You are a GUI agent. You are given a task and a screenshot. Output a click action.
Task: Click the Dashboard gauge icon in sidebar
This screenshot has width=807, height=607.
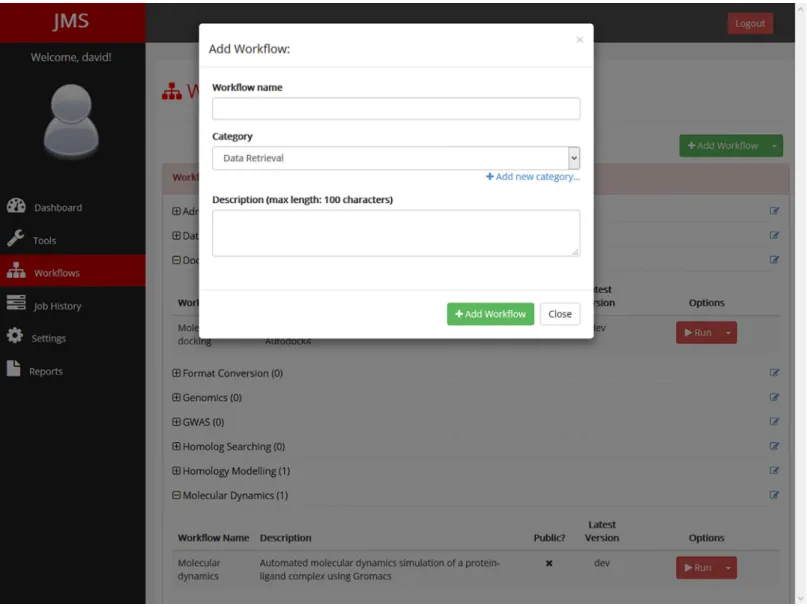coord(16,206)
